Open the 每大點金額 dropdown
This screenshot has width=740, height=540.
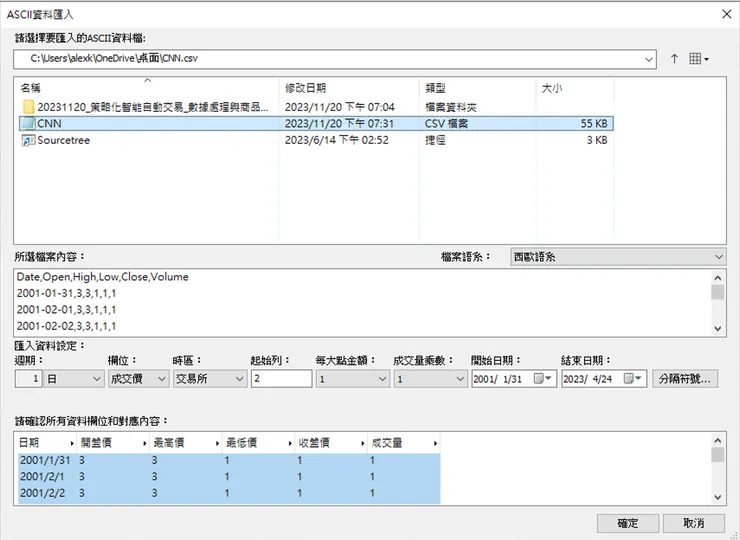click(x=353, y=379)
